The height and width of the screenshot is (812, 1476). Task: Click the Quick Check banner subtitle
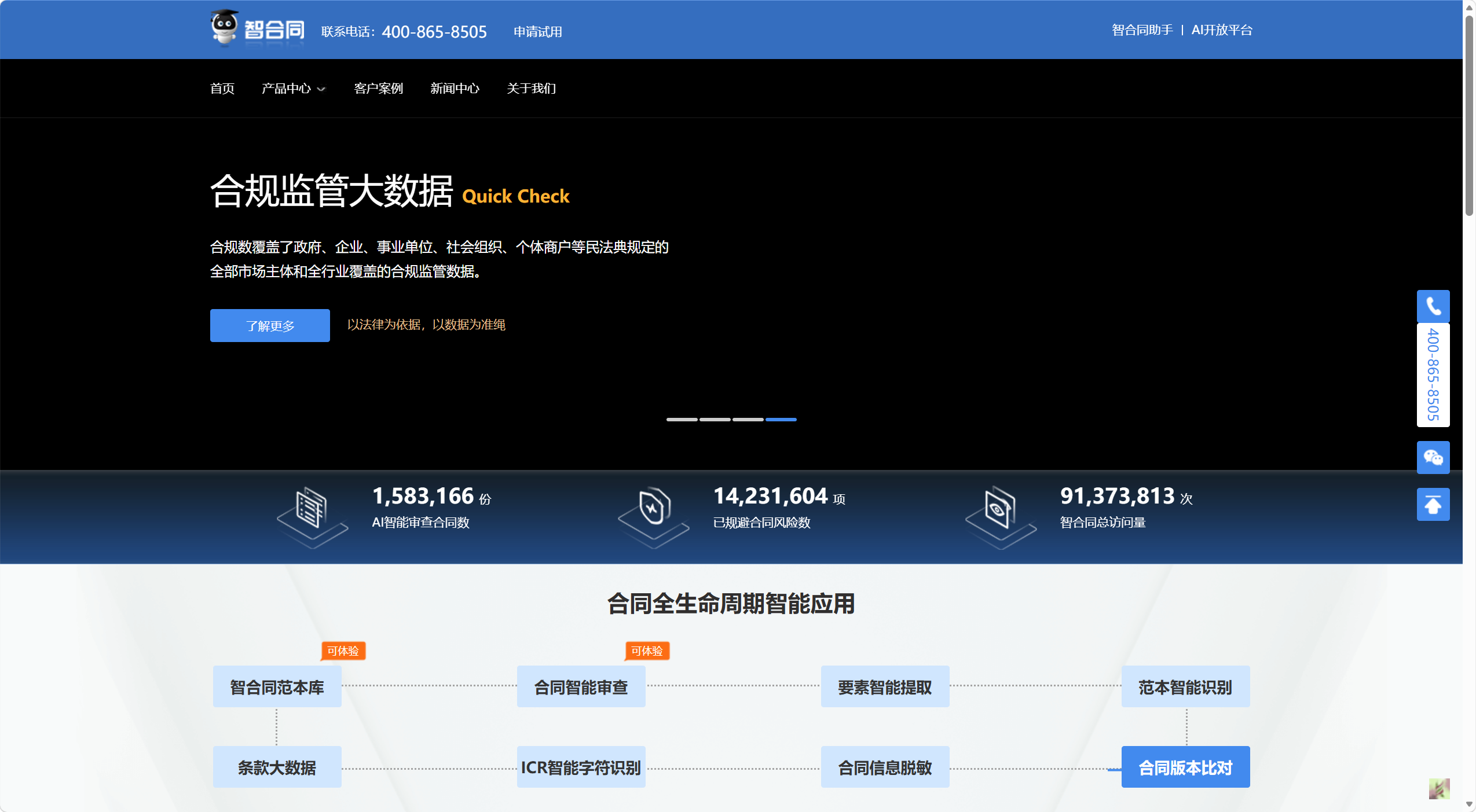pos(516,196)
